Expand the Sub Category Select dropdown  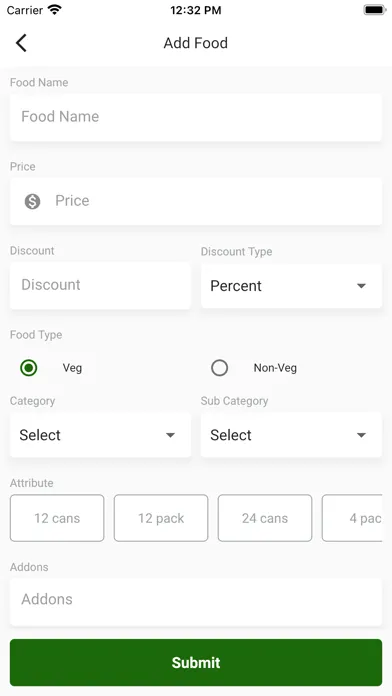291,435
